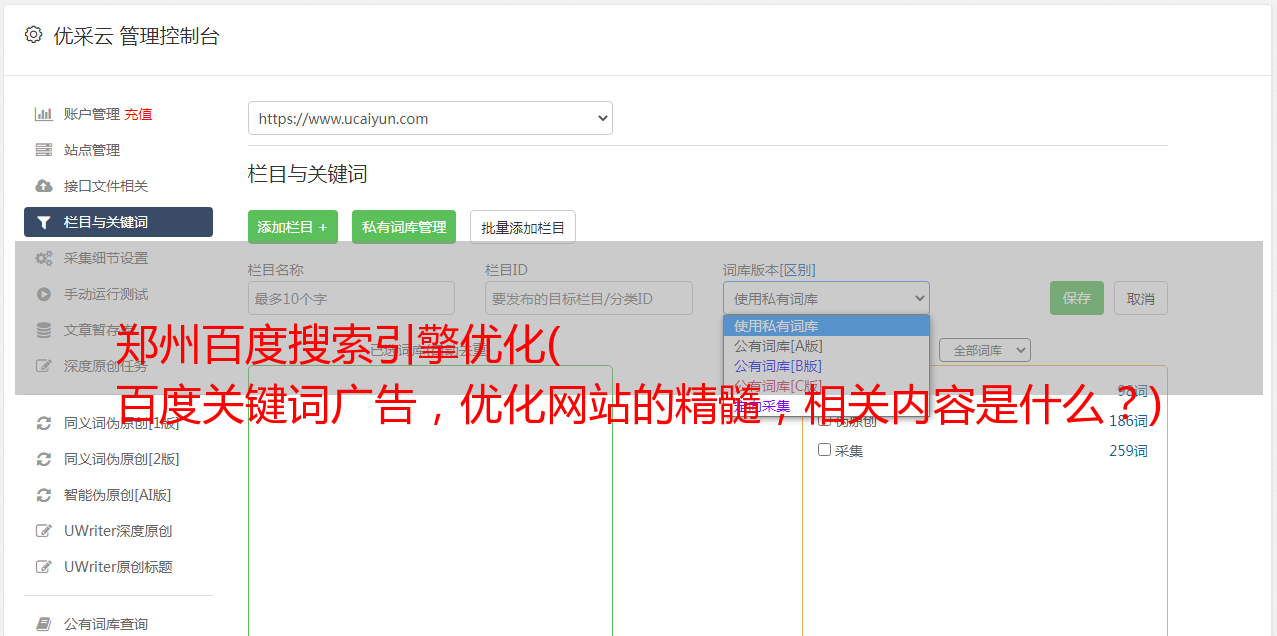Image resolution: width=1277 pixels, height=636 pixels.
Task: Check the 采集 checkbox
Action: pyautogui.click(x=825, y=450)
